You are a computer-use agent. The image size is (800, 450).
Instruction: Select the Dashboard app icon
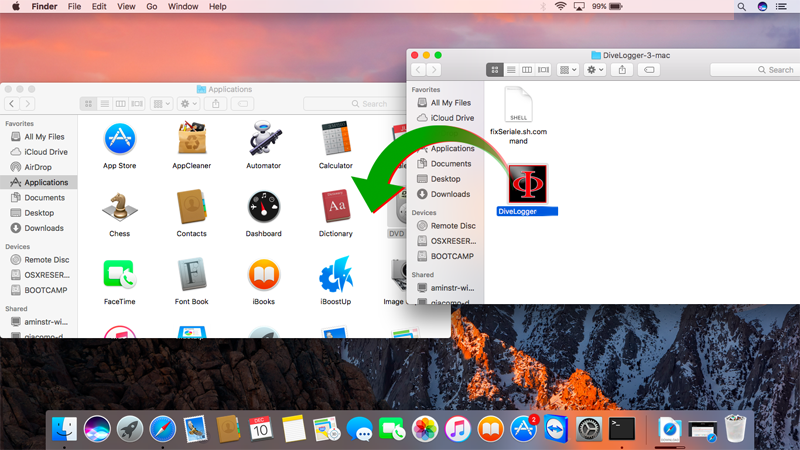pos(263,207)
